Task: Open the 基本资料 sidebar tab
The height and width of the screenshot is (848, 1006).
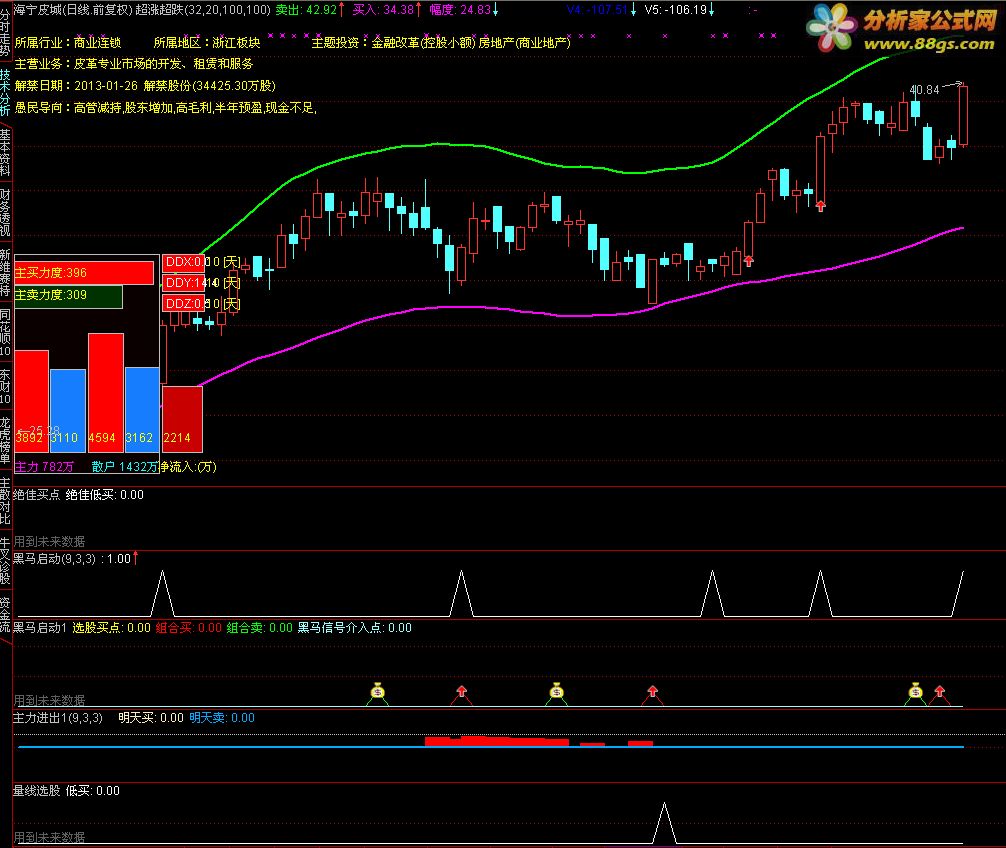Action: (x=5, y=153)
